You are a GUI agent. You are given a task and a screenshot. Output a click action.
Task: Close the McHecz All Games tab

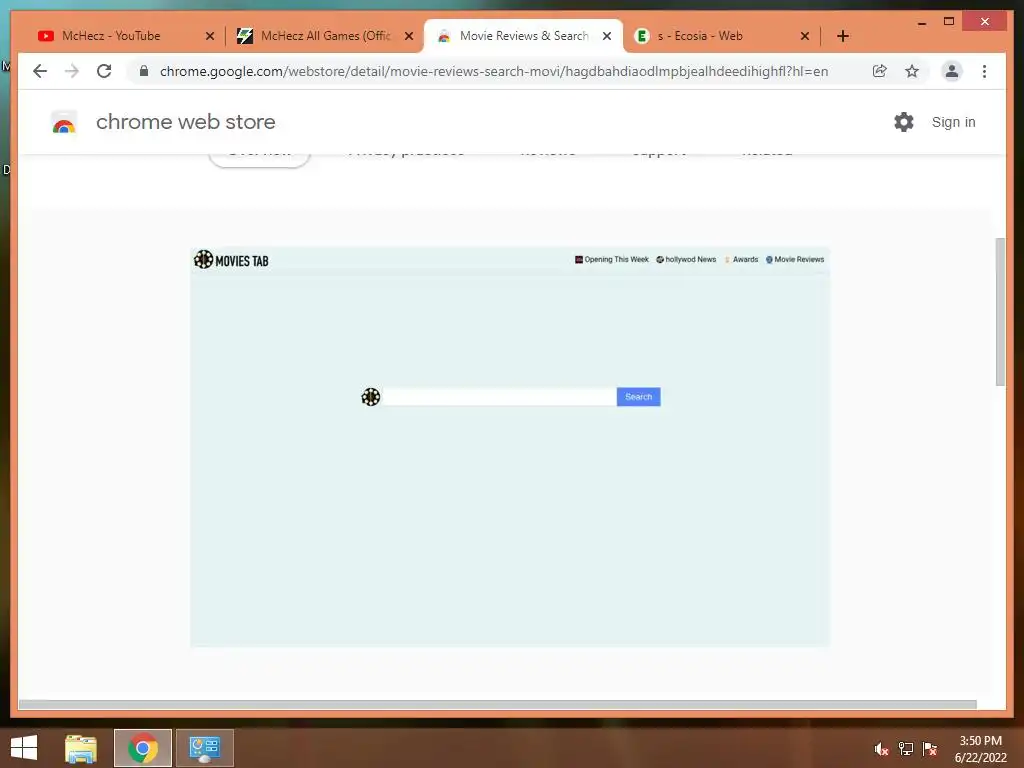pos(409,36)
